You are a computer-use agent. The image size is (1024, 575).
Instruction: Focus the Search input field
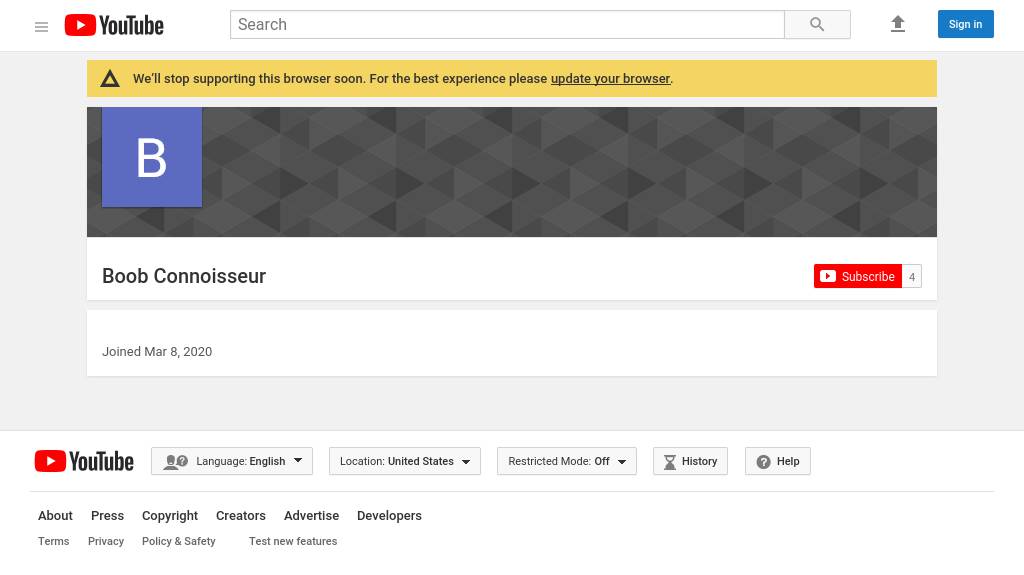click(507, 25)
